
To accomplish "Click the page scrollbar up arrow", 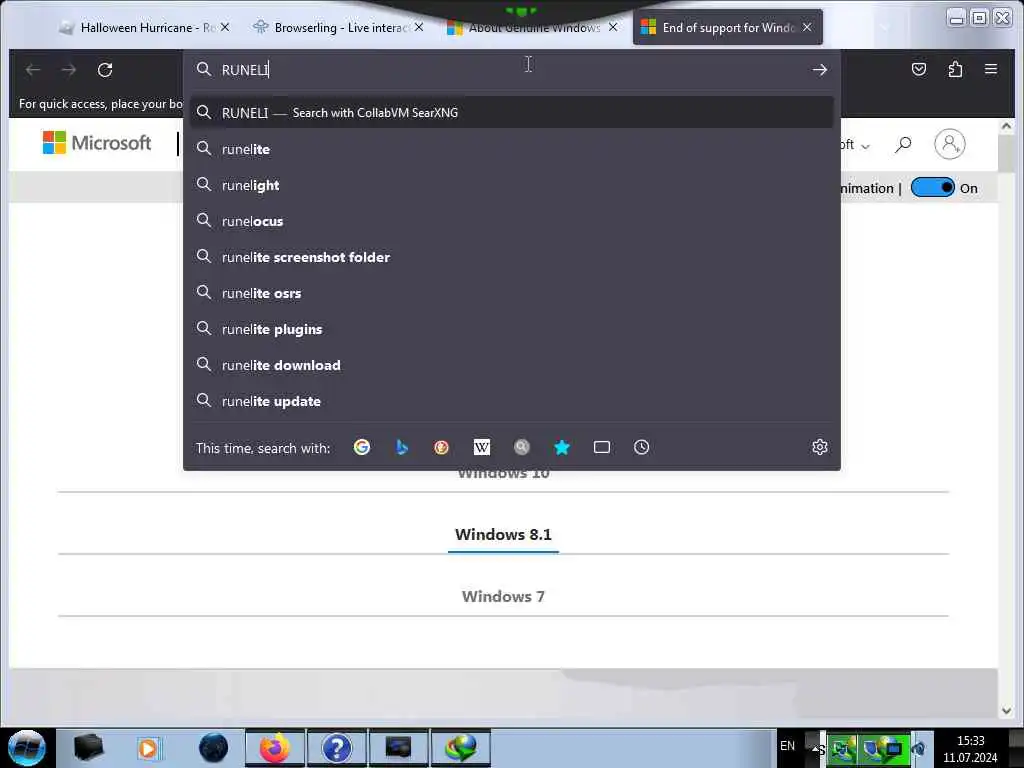I will coord(1006,126).
